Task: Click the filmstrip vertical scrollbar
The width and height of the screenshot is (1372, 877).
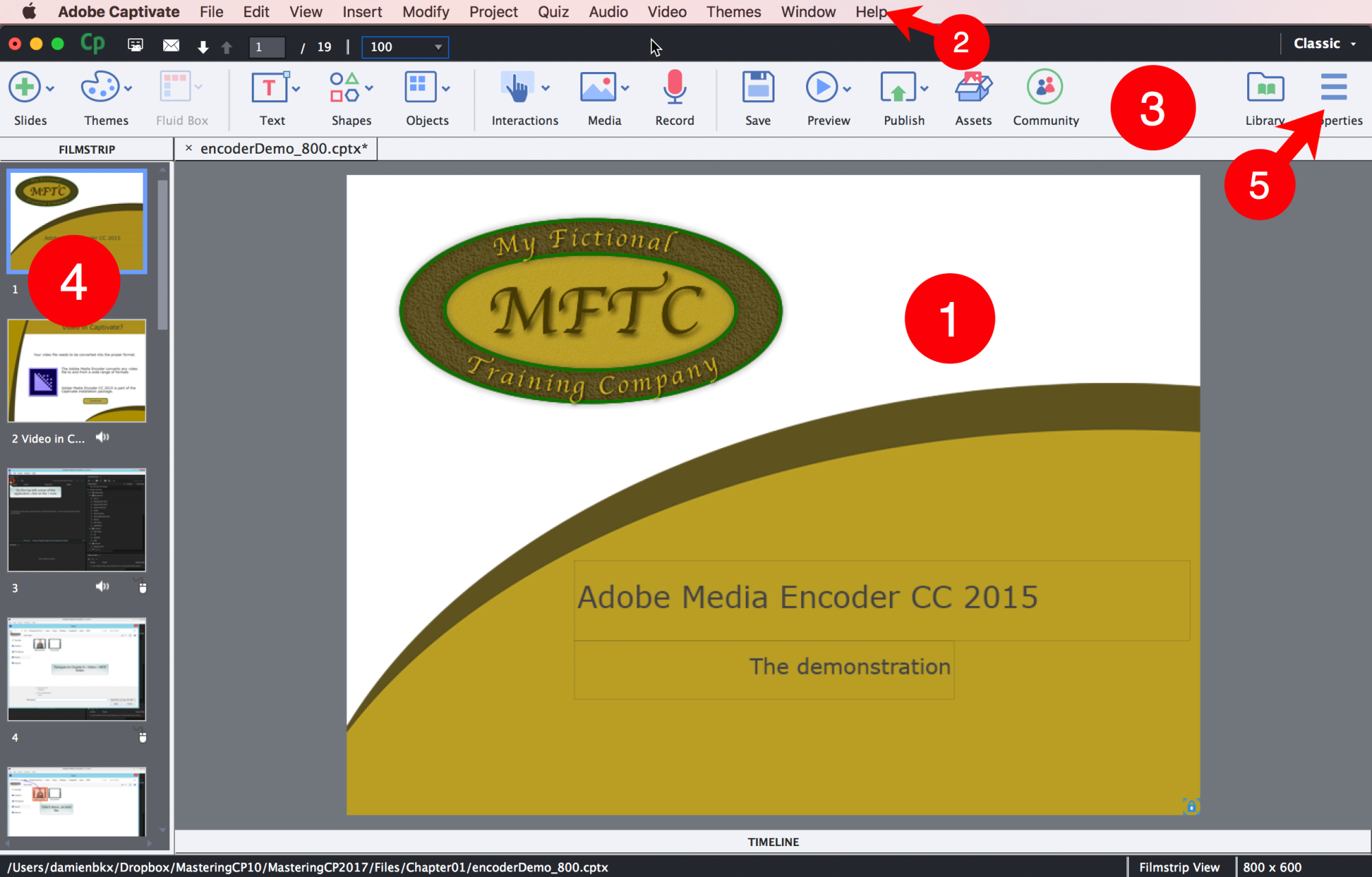Action: click(163, 255)
